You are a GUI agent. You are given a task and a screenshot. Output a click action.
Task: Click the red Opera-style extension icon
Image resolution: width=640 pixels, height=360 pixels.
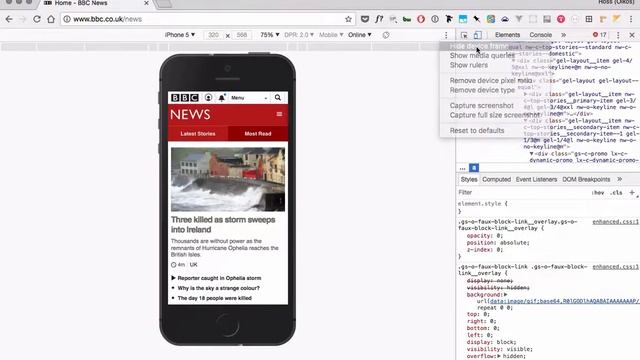[x=421, y=19]
